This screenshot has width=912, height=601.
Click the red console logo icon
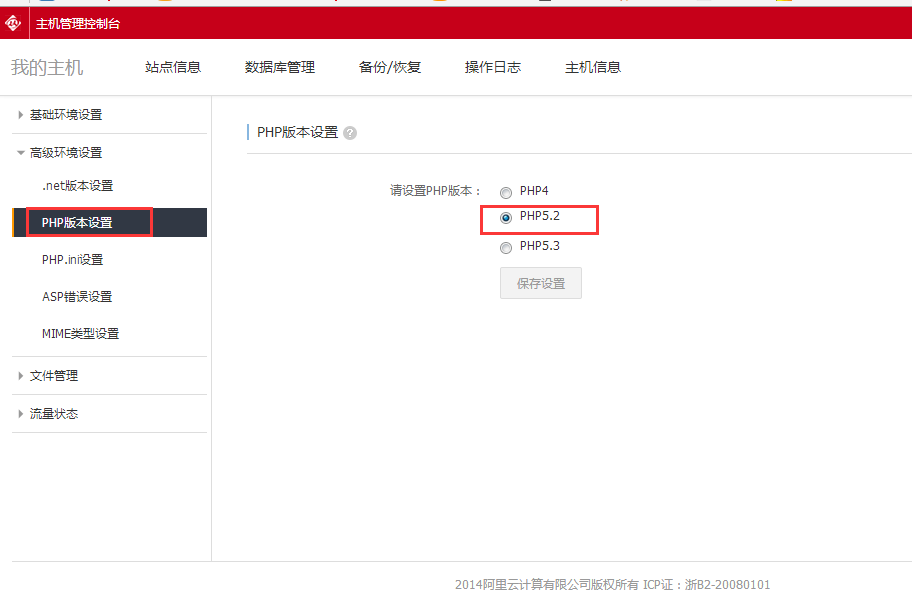click(14, 23)
